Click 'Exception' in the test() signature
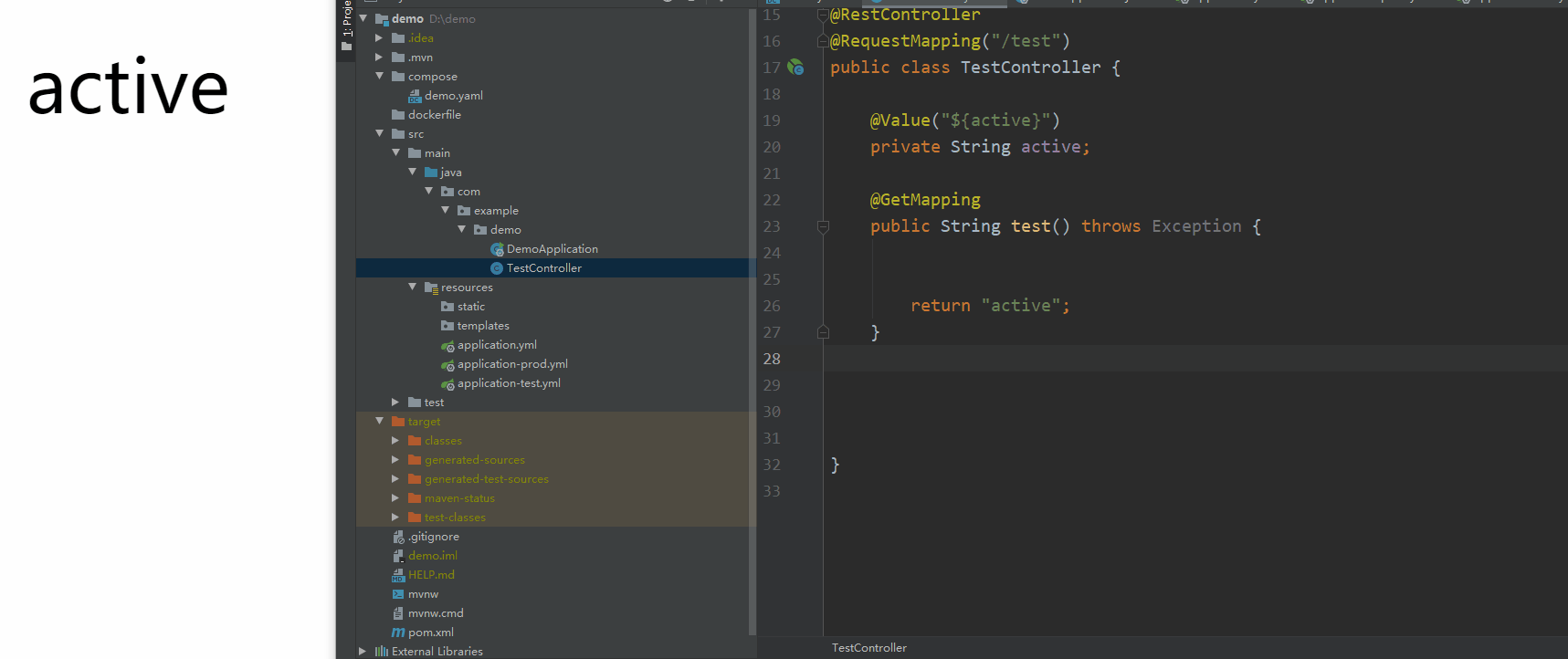 (x=1196, y=226)
